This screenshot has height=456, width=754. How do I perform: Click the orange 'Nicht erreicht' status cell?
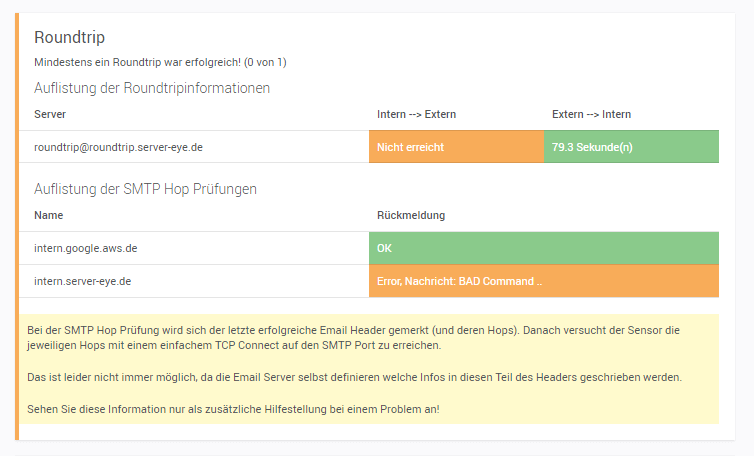(x=455, y=147)
